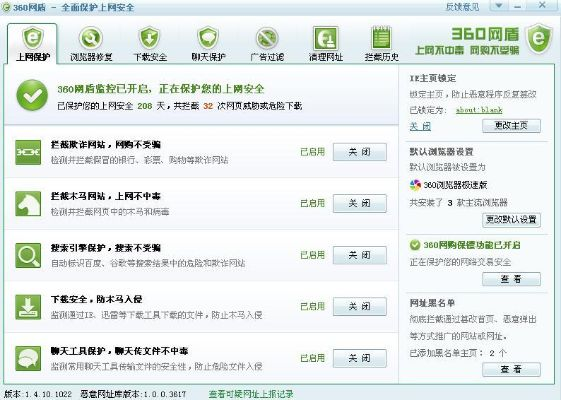This screenshot has width=561, height=400.
Task: Click 已启用 status in 拦截木马网站 row
Action: pyautogui.click(x=312, y=203)
